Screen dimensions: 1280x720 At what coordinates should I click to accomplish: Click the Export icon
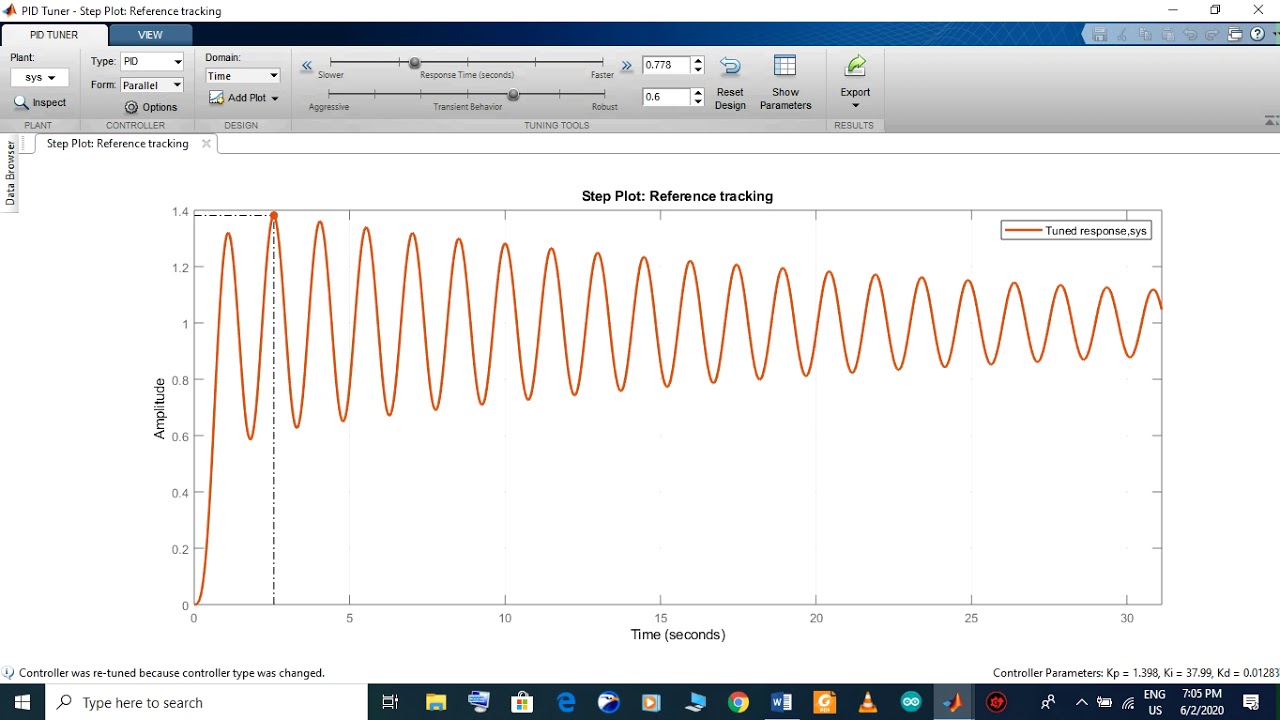(x=855, y=66)
